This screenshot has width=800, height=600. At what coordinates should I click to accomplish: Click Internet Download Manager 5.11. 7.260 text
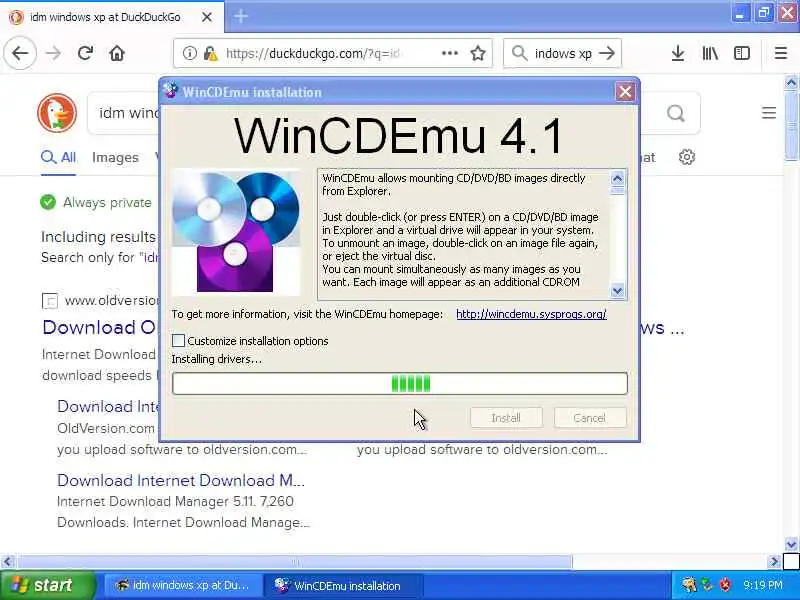[175, 502]
